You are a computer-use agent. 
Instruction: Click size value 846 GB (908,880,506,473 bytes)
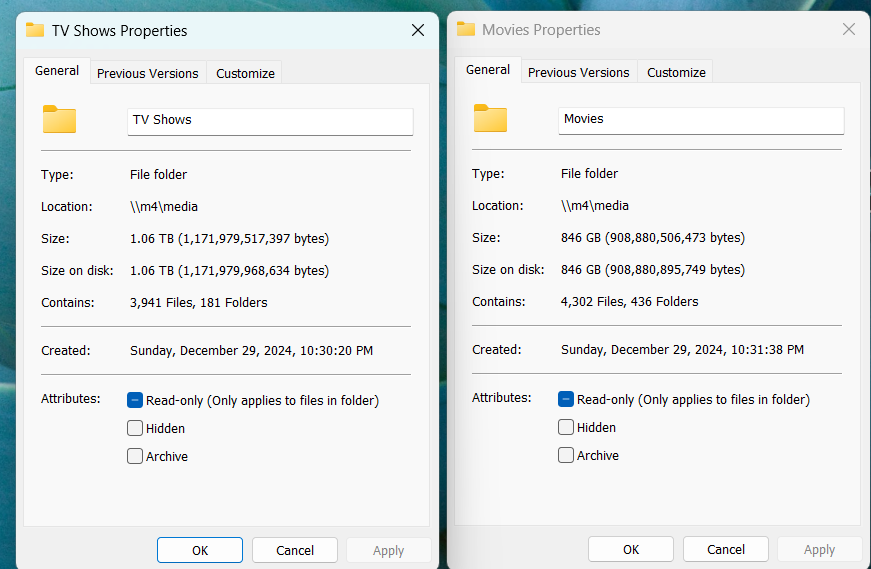[x=653, y=237]
